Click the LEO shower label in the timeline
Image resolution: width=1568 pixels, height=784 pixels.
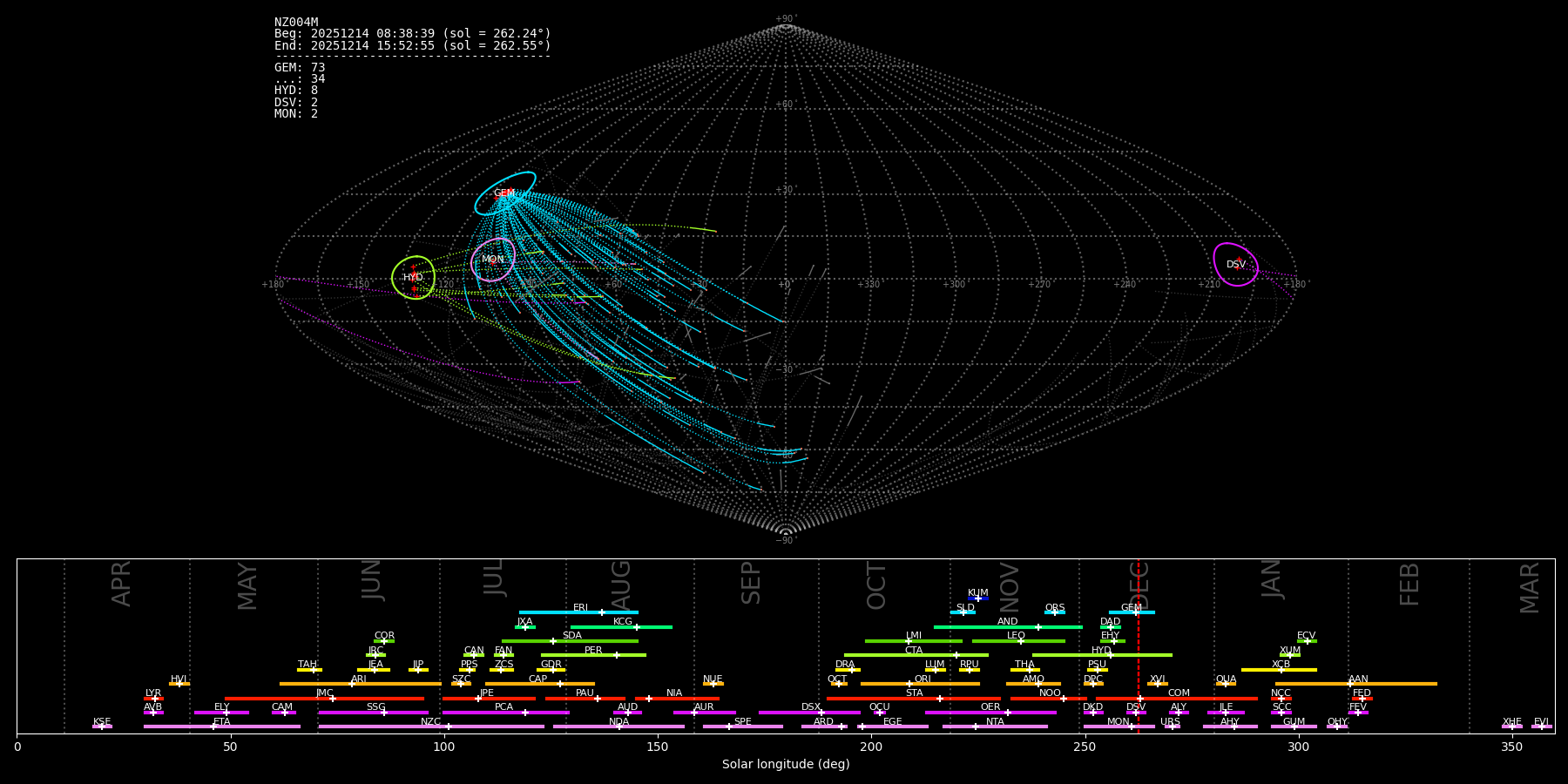pos(1016,636)
